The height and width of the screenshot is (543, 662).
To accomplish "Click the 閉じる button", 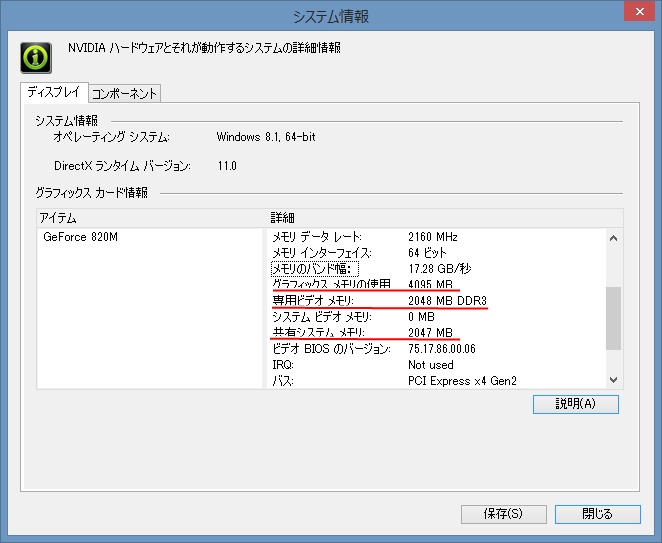I will coord(597,514).
